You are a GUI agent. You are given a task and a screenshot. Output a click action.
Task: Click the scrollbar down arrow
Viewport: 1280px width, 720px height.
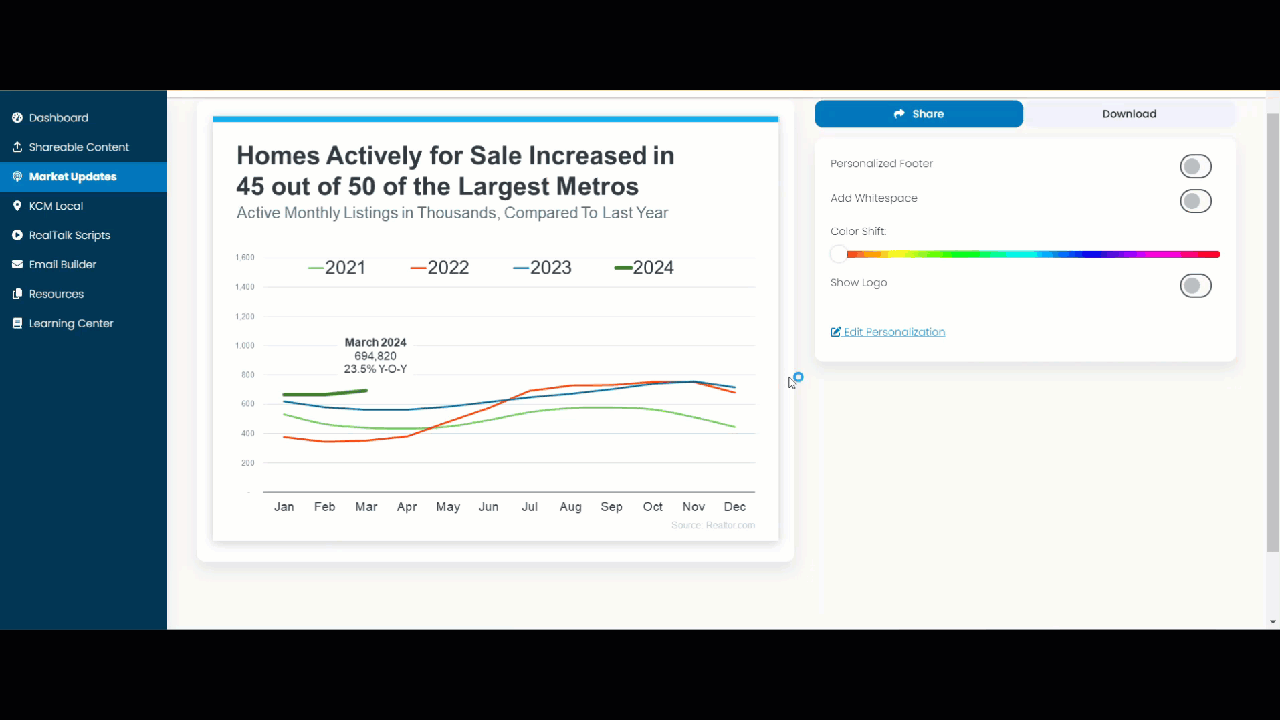coord(1272,621)
